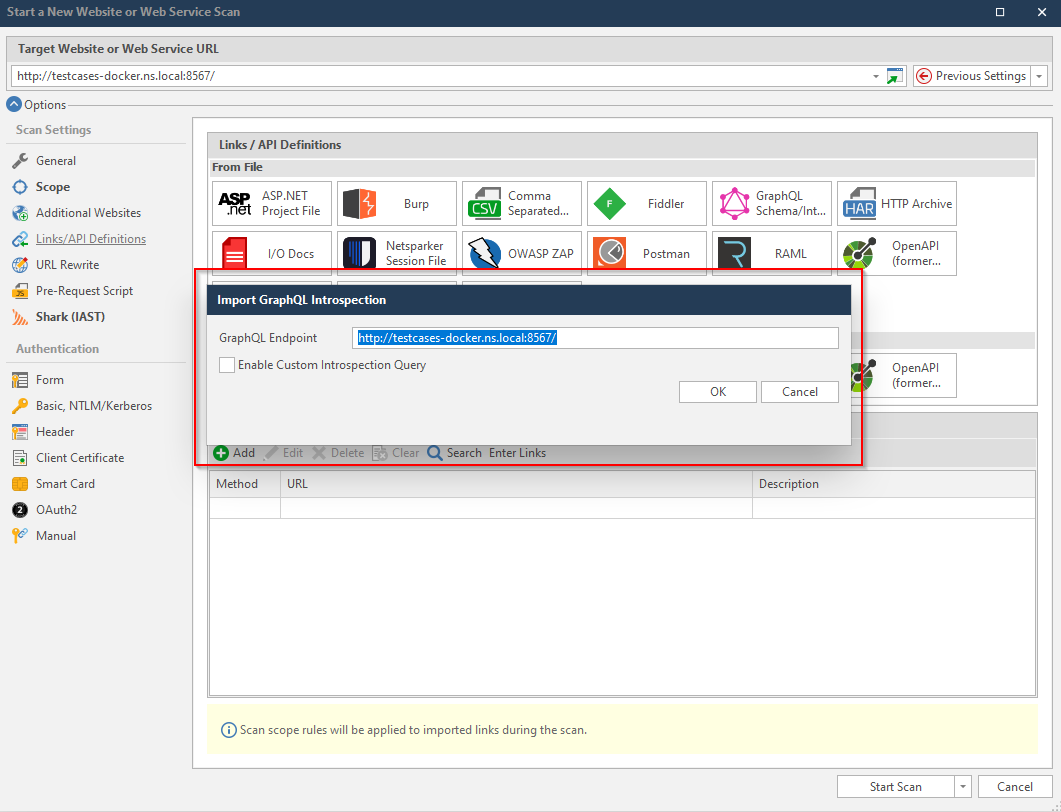Go to OAuth2 authentication settings
The image size is (1061, 812).
(56, 510)
